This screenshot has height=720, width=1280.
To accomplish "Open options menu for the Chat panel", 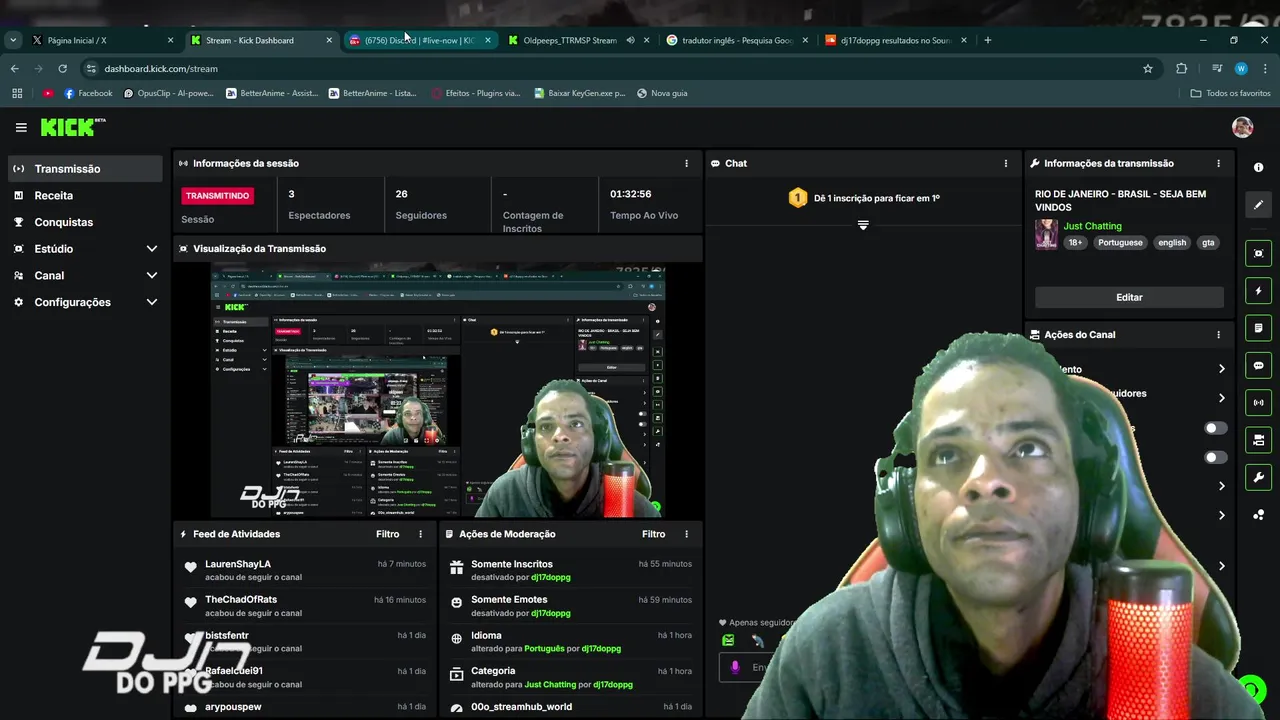I will [x=1006, y=163].
